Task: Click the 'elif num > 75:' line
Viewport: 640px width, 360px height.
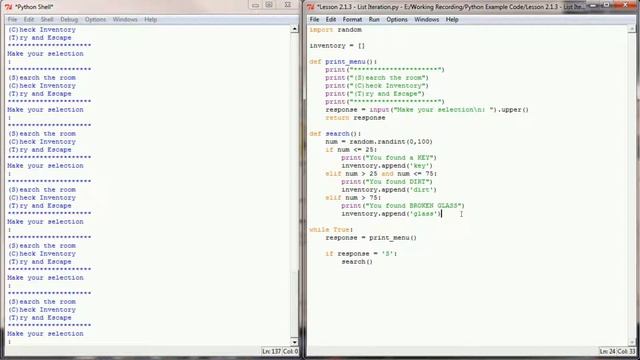Action: coord(353,198)
